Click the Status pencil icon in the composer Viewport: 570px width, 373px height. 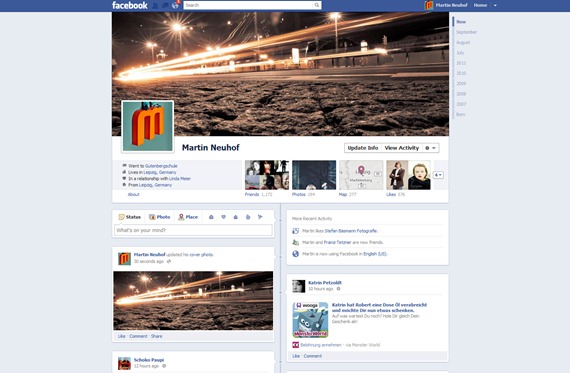(x=121, y=217)
